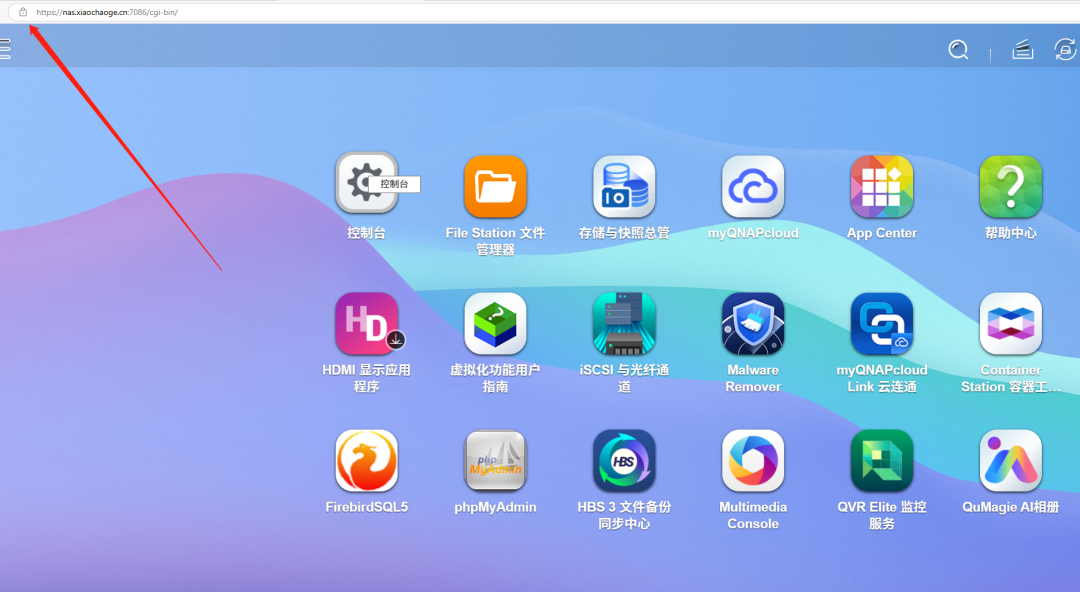1080x592 pixels.
Task: Click the phpMyAdmin text label
Action: pyautogui.click(x=495, y=507)
